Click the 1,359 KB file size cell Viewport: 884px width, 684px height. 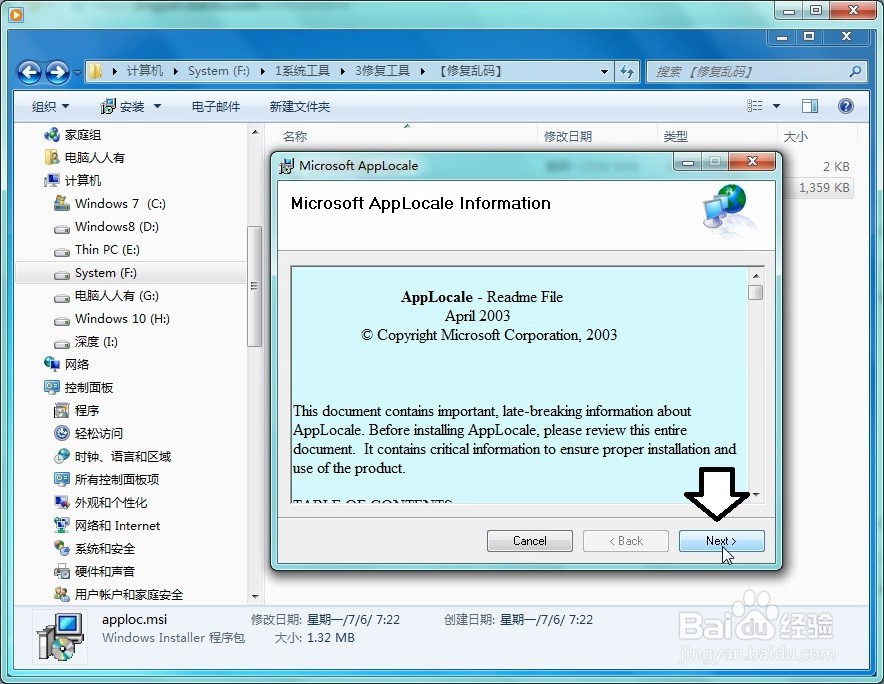tap(824, 188)
